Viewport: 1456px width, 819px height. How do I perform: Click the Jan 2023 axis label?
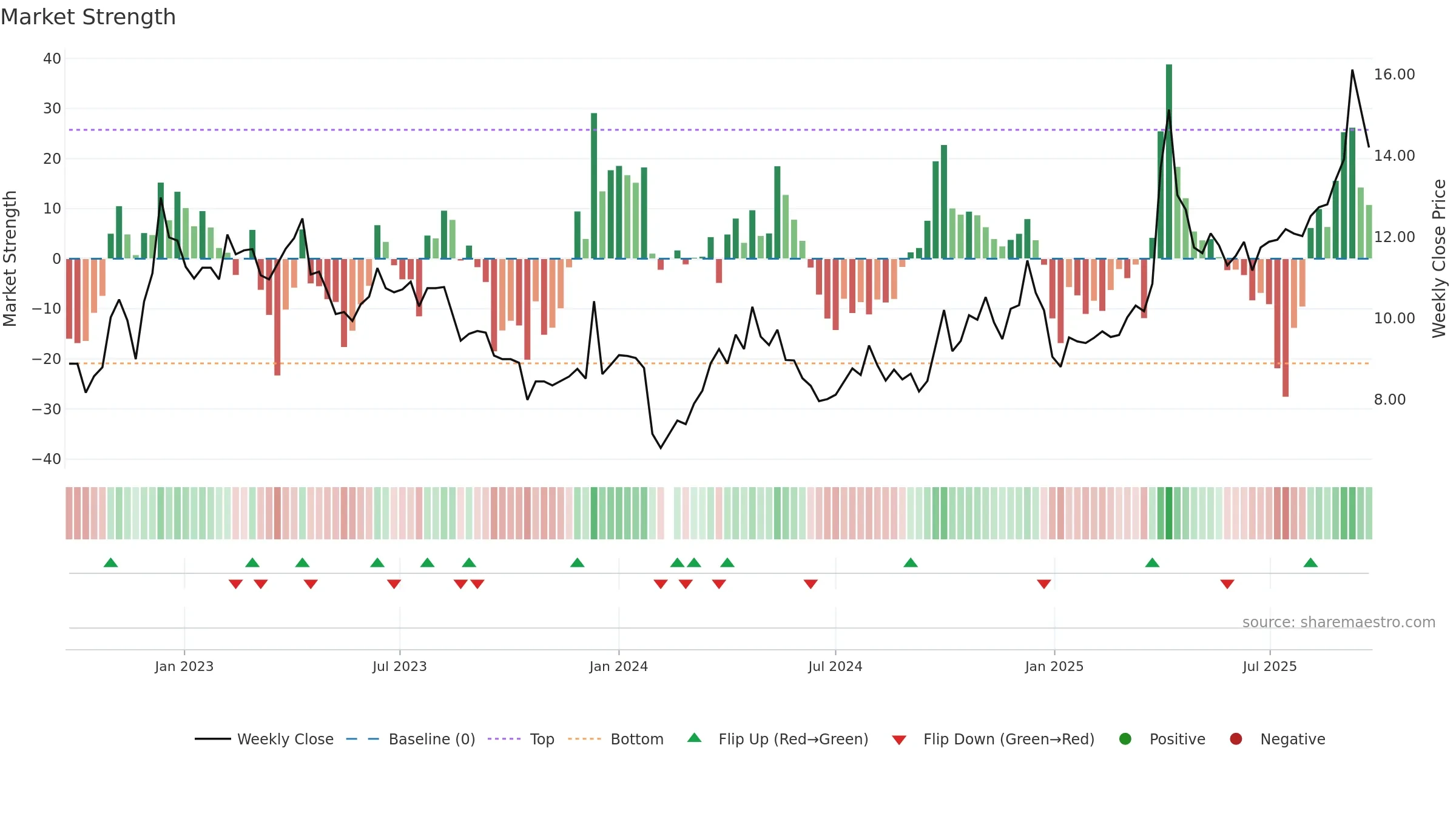(184, 666)
